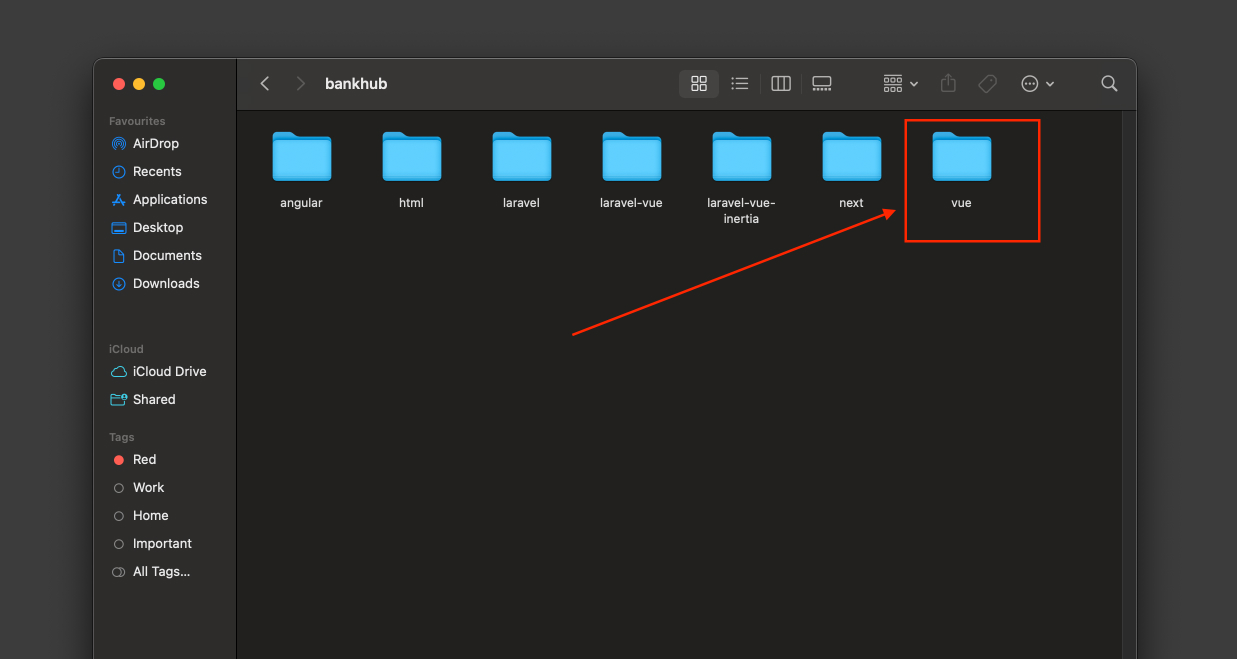Image resolution: width=1237 pixels, height=659 pixels.
Task: Select the laravel-vue folder icon
Action: 632,157
